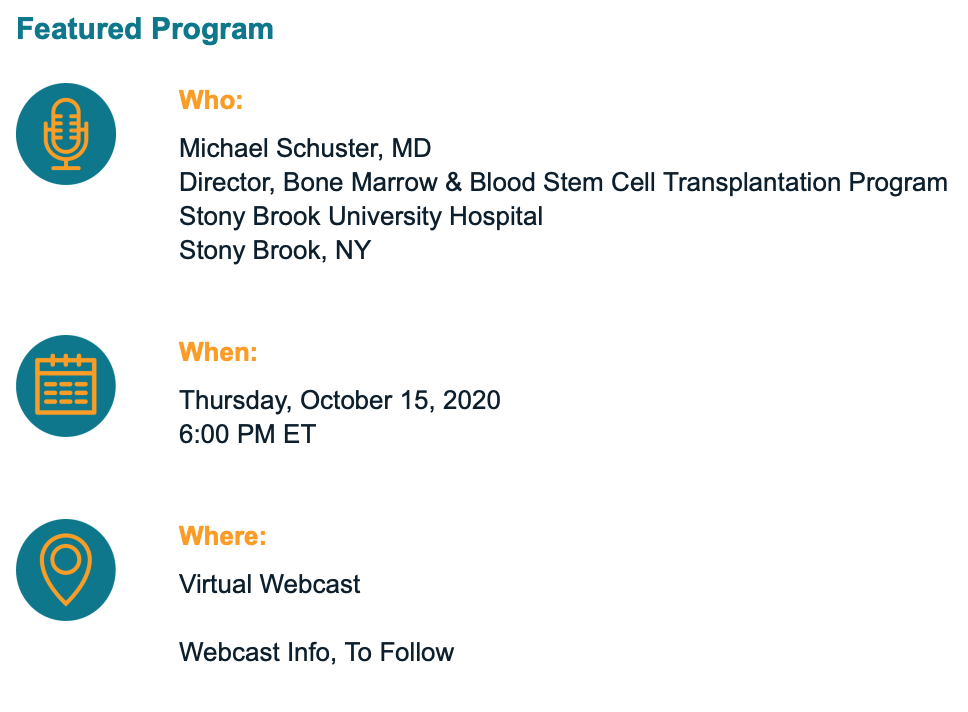
Task: Click the 6:00 PM ET time
Action: (248, 434)
